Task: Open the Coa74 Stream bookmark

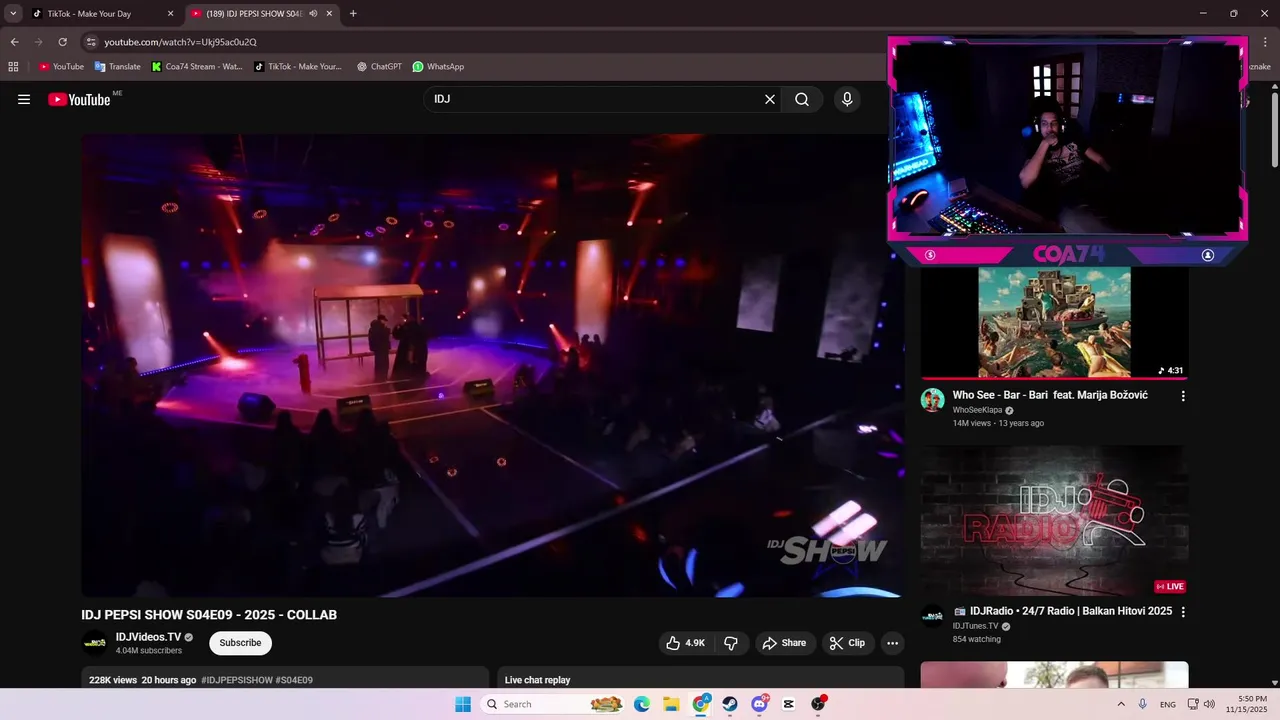Action: coord(197,66)
